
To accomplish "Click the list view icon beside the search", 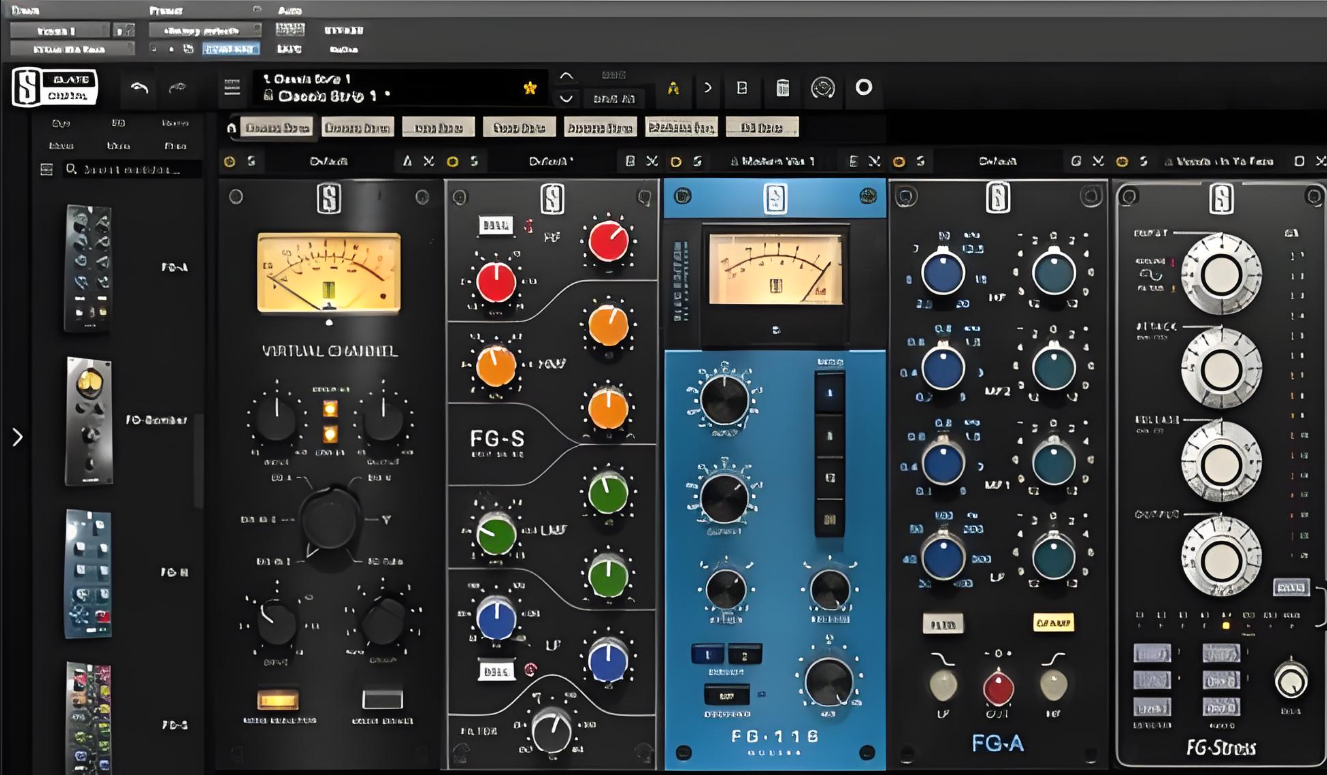I will pyautogui.click(x=46, y=170).
